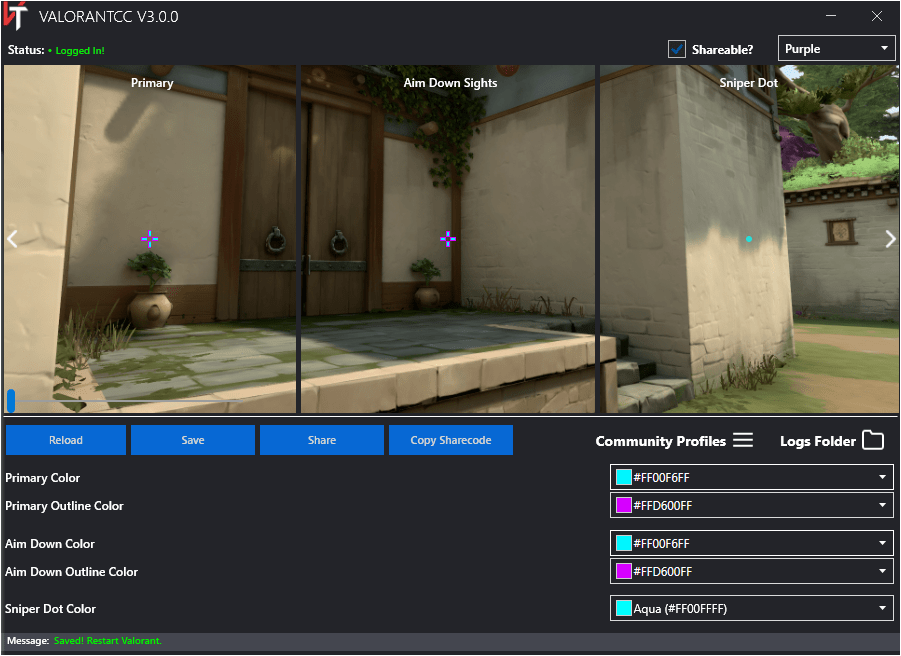This screenshot has width=901, height=656.
Task: Click the Primary crosshair preview panel
Action: (150, 238)
